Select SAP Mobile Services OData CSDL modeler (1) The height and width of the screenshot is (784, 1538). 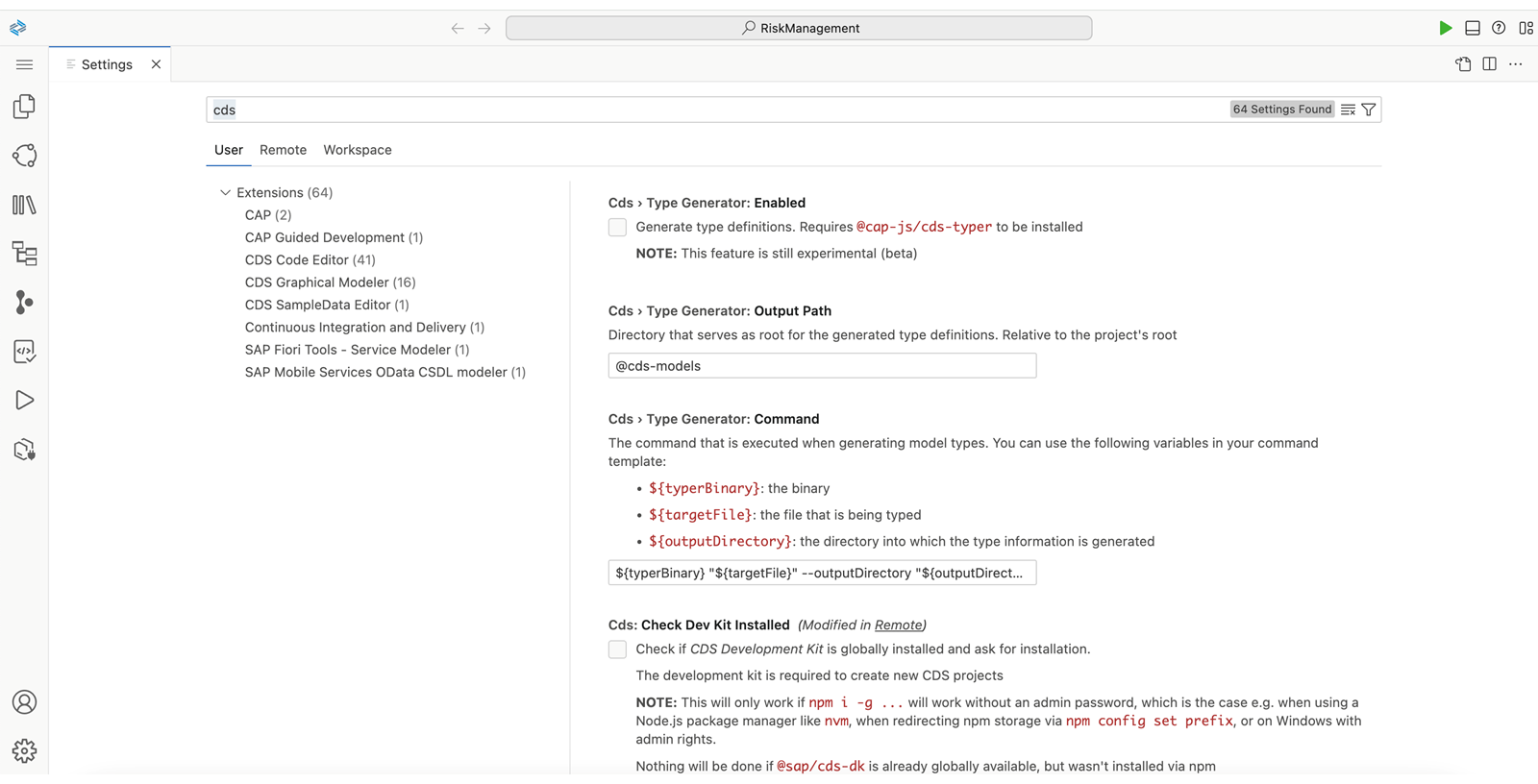(x=384, y=372)
